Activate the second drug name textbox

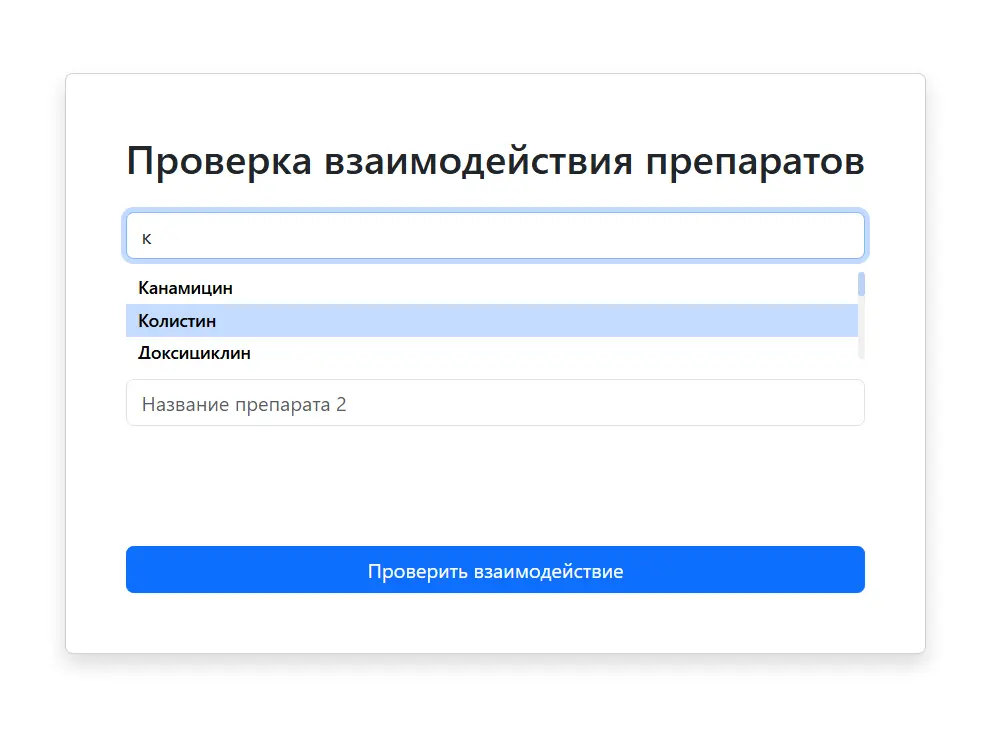pyautogui.click(x=495, y=403)
